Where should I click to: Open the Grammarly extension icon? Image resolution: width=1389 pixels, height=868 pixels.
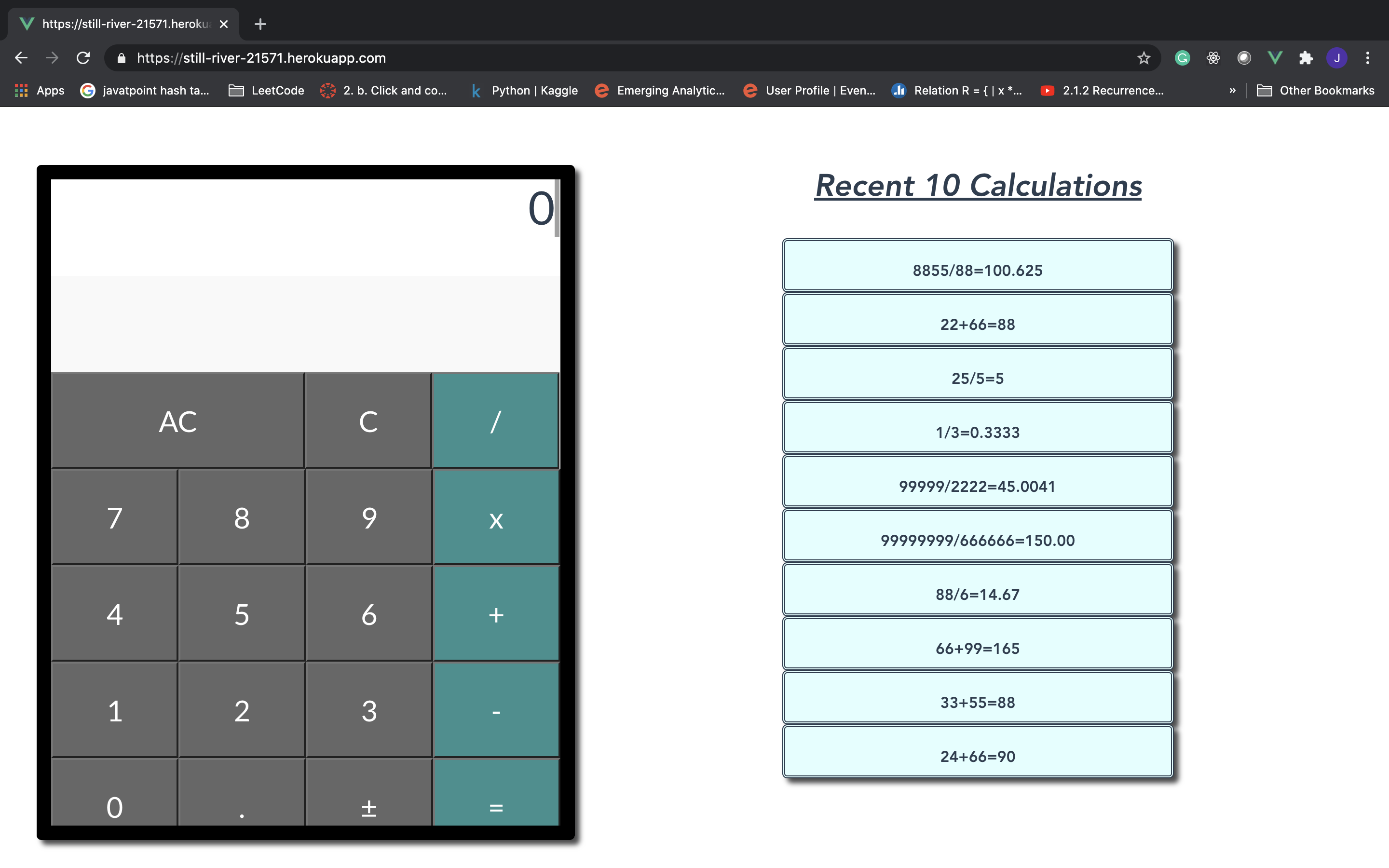click(1182, 57)
